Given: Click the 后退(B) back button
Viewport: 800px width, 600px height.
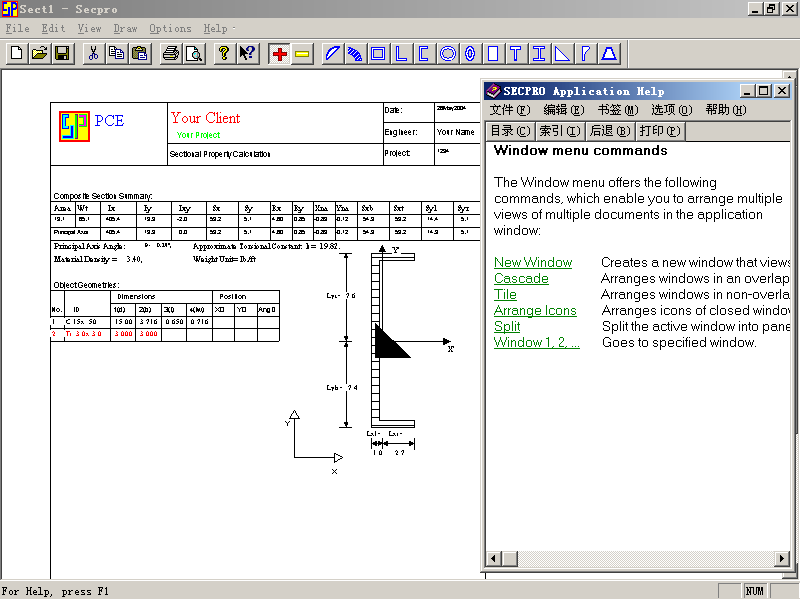Looking at the screenshot, I should [x=610, y=131].
